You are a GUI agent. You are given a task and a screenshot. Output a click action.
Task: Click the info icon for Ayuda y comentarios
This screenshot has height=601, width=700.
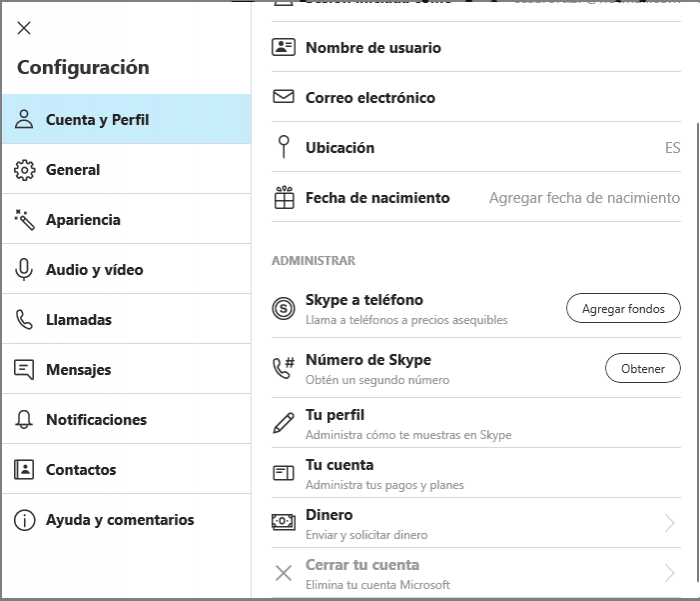pyautogui.click(x=24, y=520)
